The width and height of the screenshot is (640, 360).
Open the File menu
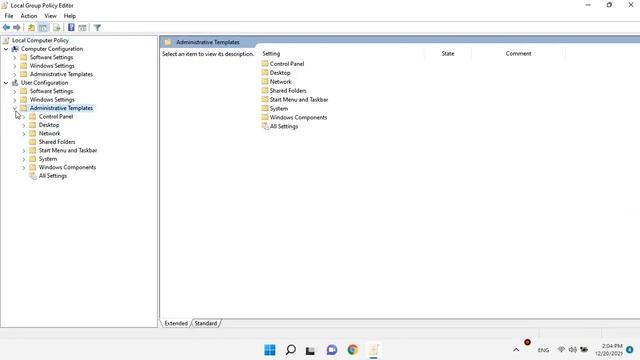(9, 16)
